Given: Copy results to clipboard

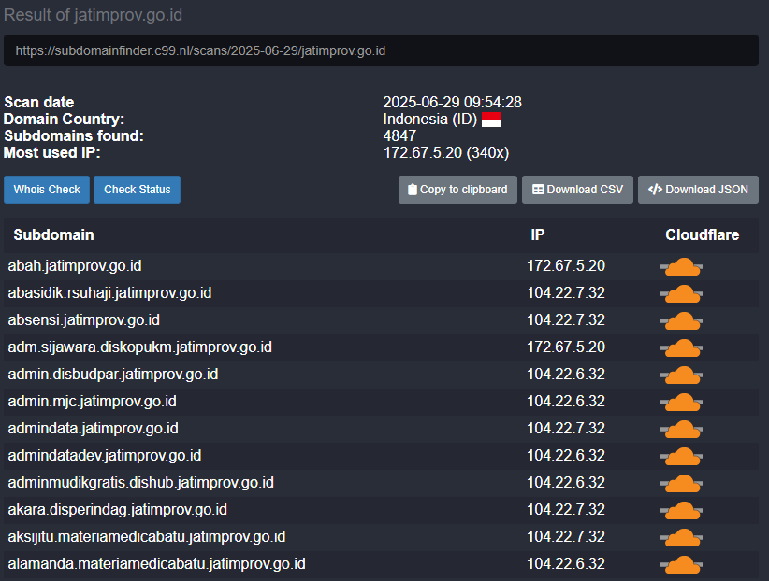Looking at the screenshot, I should point(458,190).
